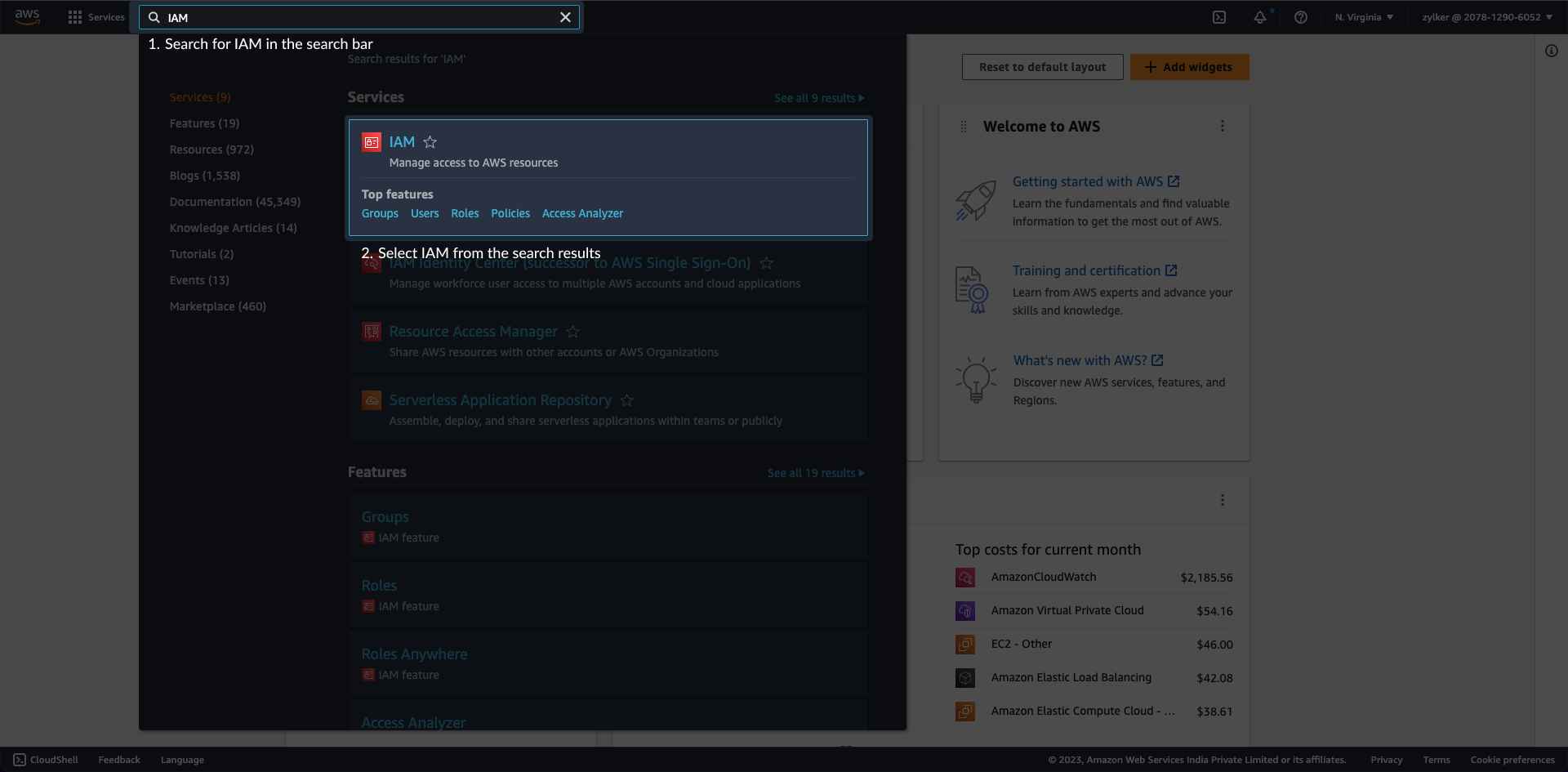This screenshot has width=1568, height=772.
Task: Star IAM as a favorite service
Action: coord(430,141)
